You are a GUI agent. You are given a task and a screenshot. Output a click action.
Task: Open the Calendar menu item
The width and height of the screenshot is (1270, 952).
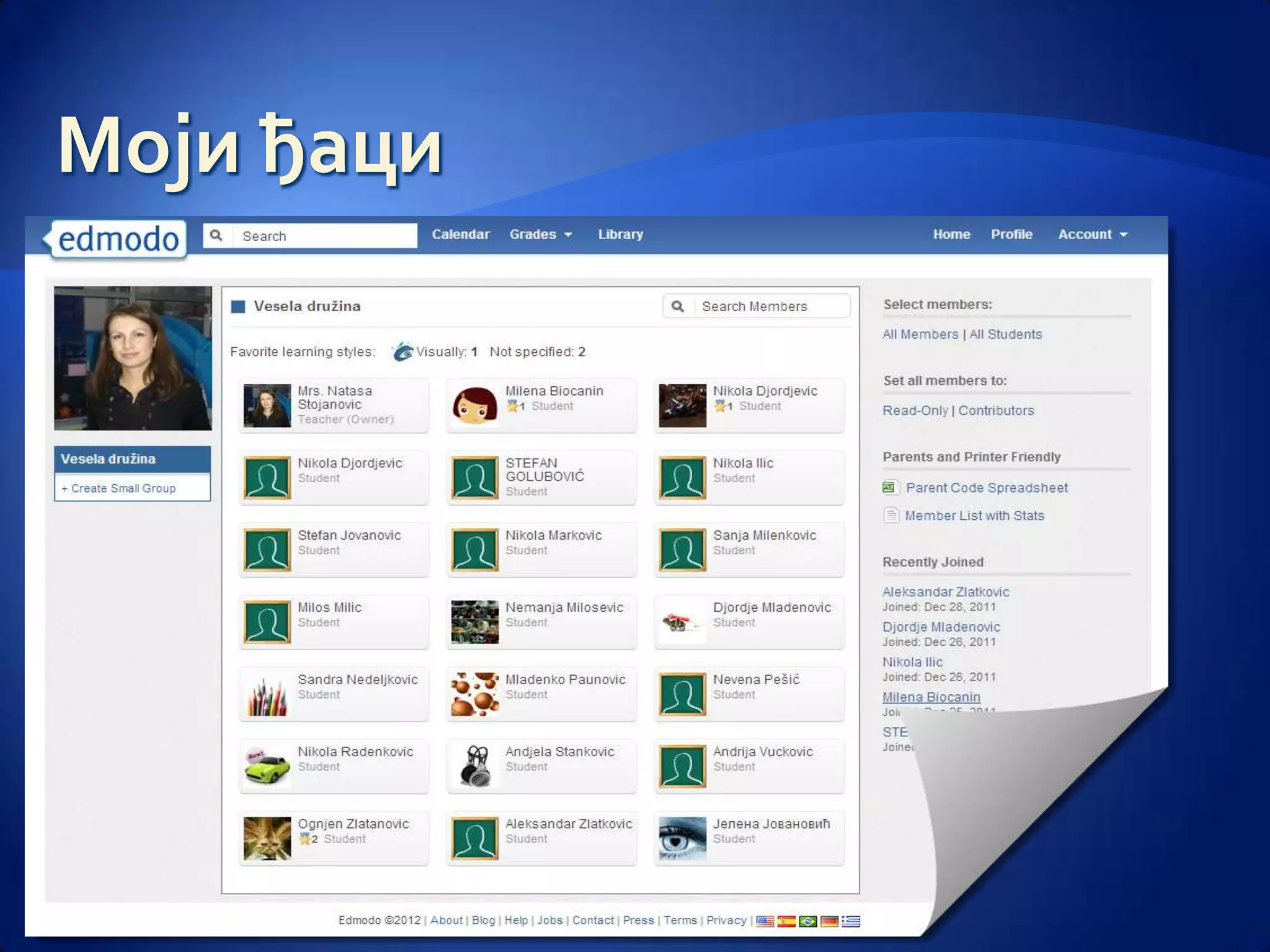460,235
